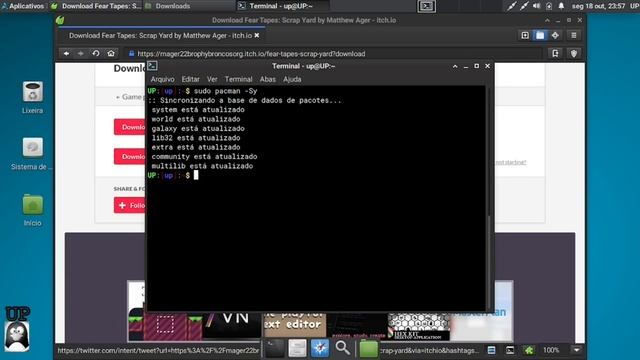Open the magnifier search icon in dock
Screen dimensions: 640x360
[342, 349]
